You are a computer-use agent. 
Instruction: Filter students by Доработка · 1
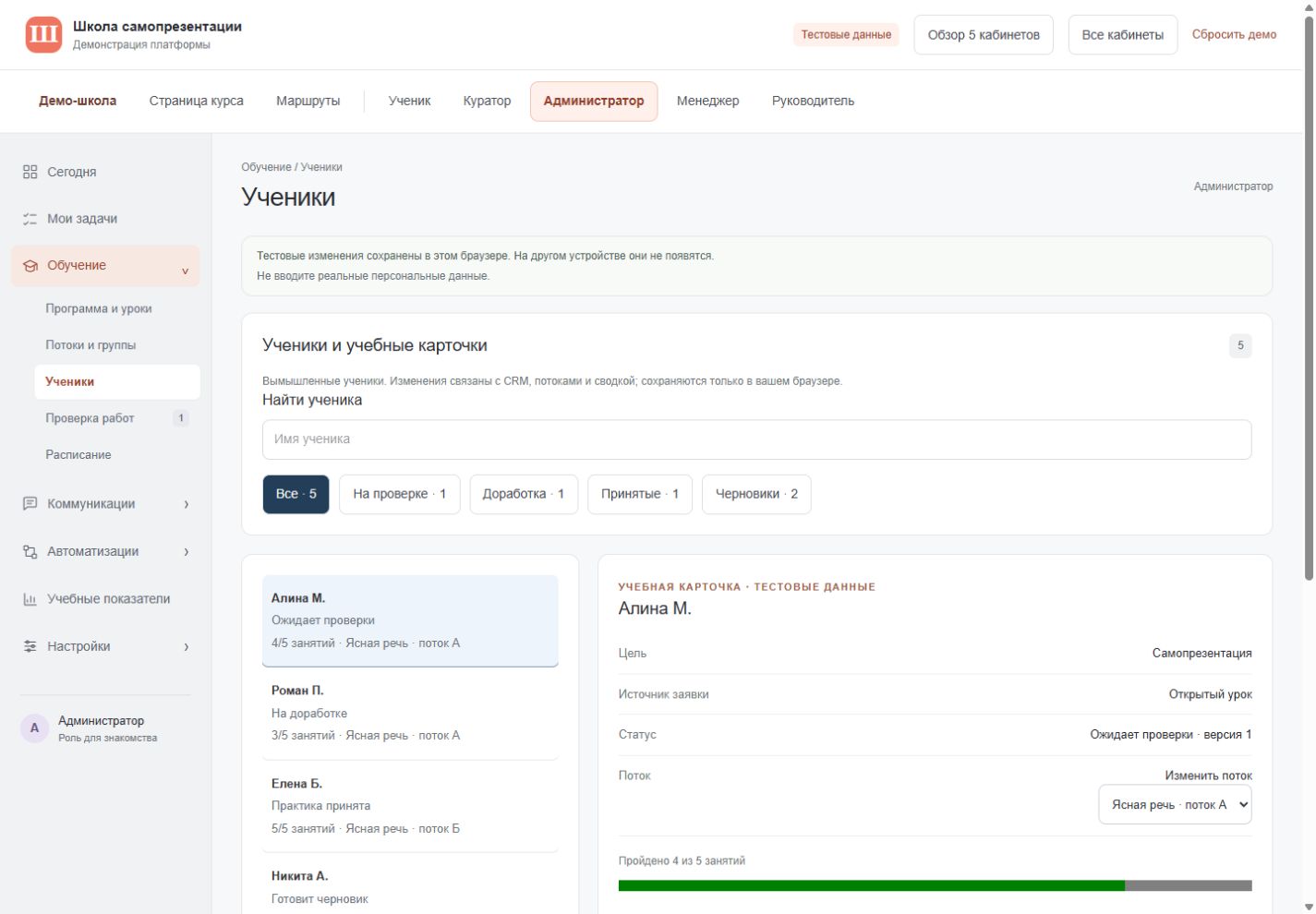(x=524, y=494)
